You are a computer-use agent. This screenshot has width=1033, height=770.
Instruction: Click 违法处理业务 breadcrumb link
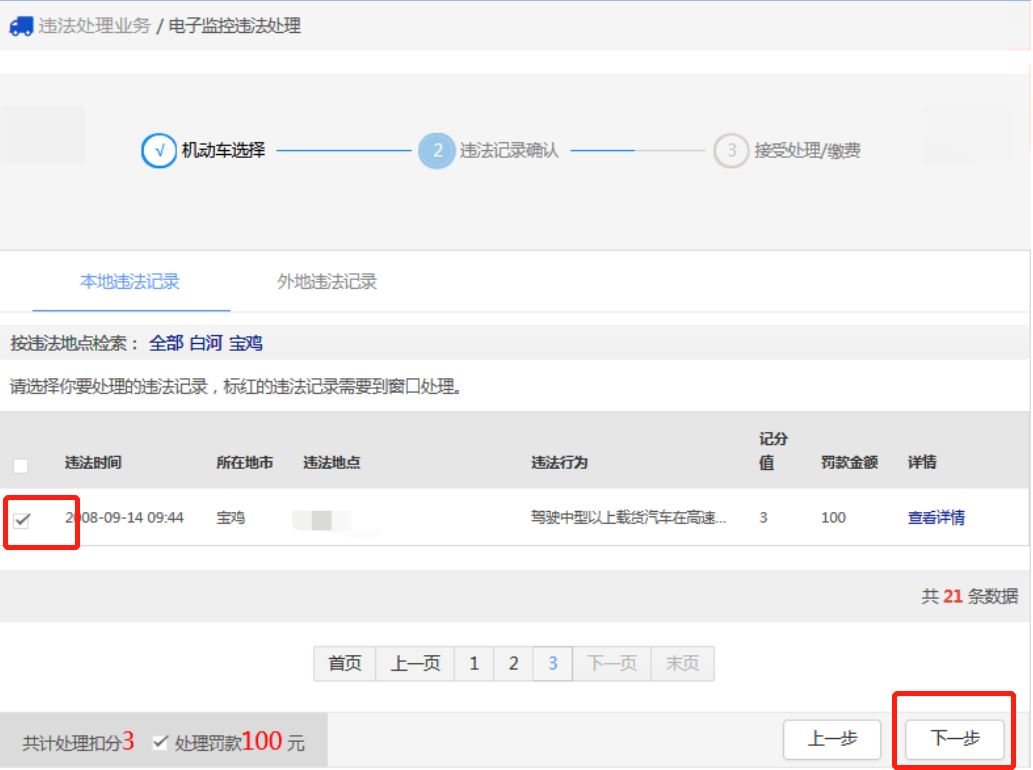point(94,27)
